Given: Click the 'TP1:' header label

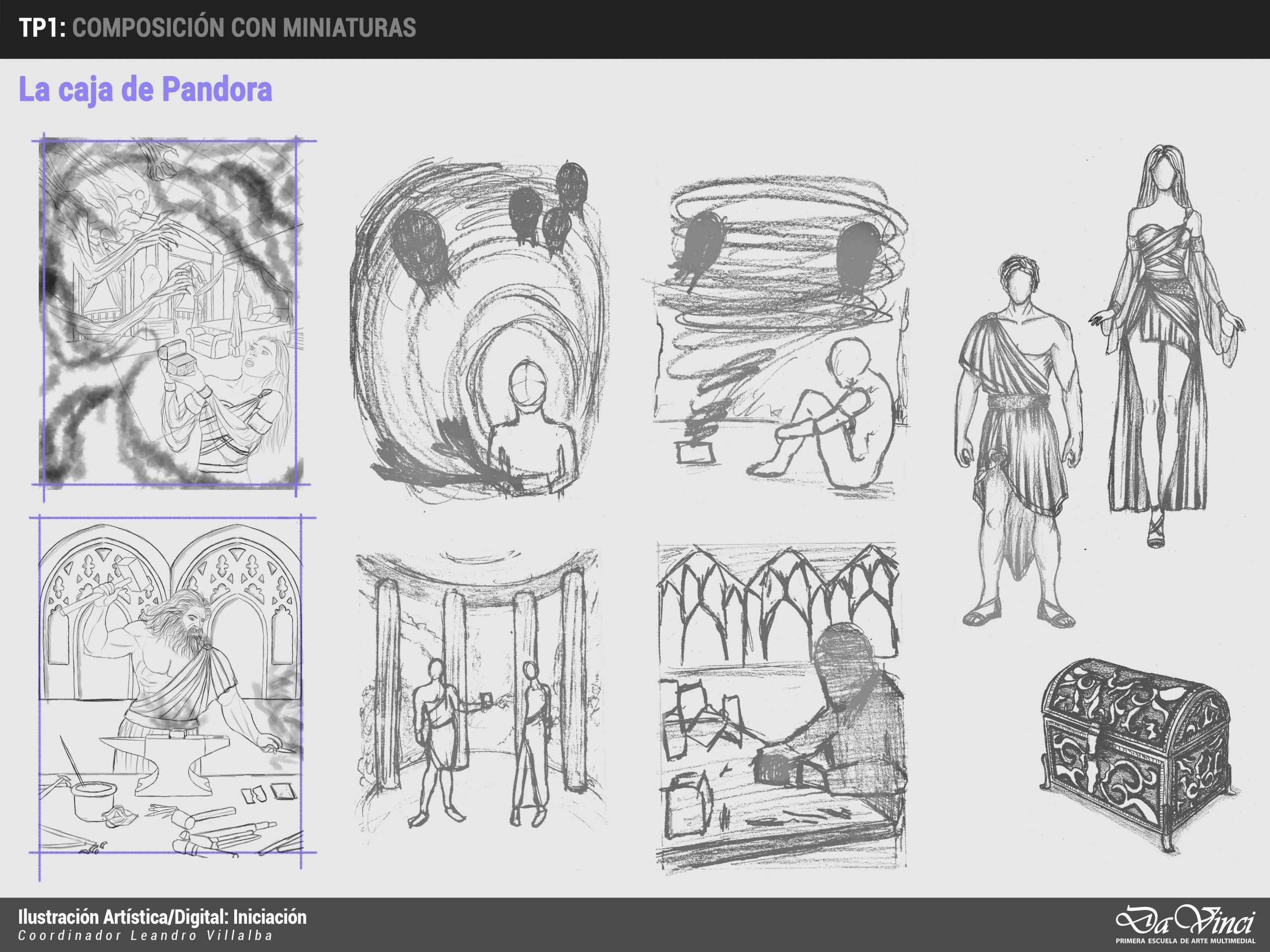Looking at the screenshot, I should pyautogui.click(x=43, y=28).
